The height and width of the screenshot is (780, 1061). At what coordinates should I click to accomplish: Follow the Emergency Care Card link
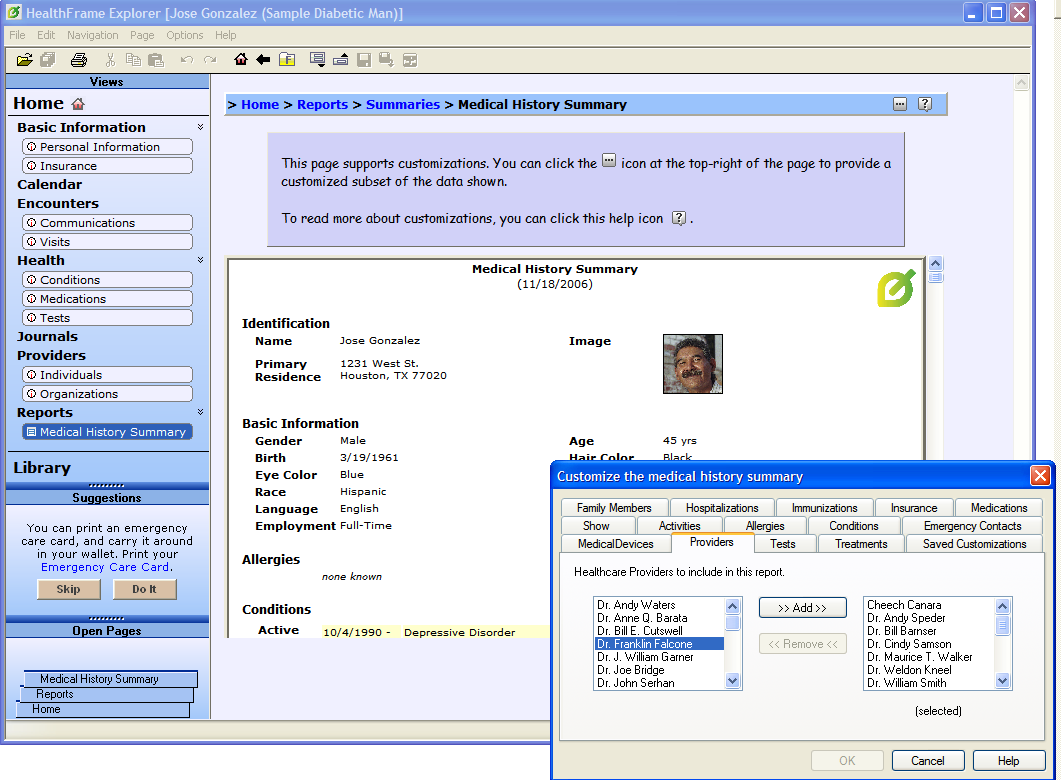pyautogui.click(x=105, y=567)
